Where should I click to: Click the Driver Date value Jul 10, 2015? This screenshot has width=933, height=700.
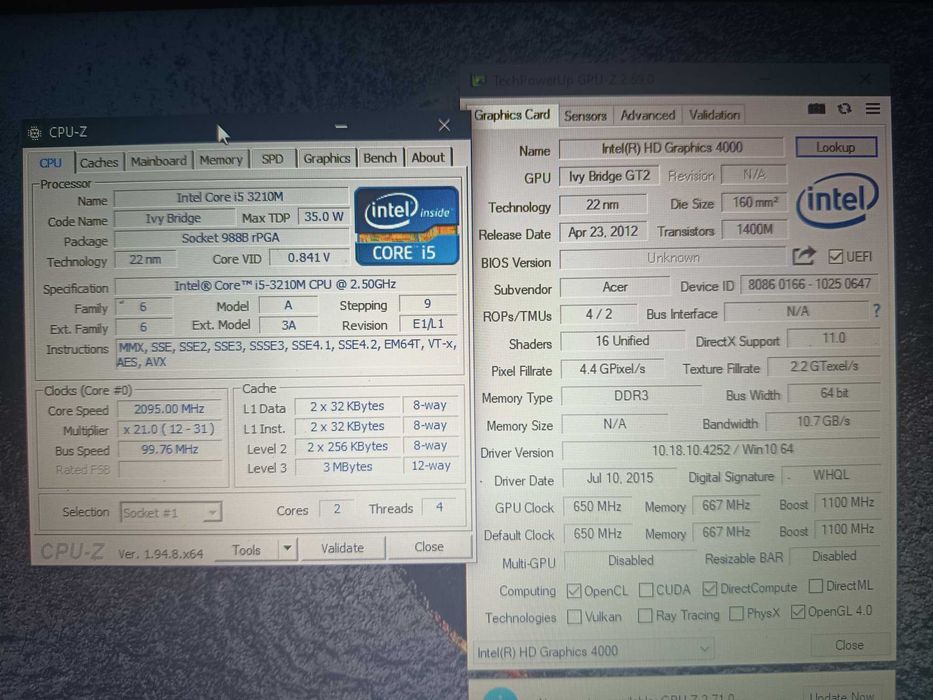tap(619, 478)
